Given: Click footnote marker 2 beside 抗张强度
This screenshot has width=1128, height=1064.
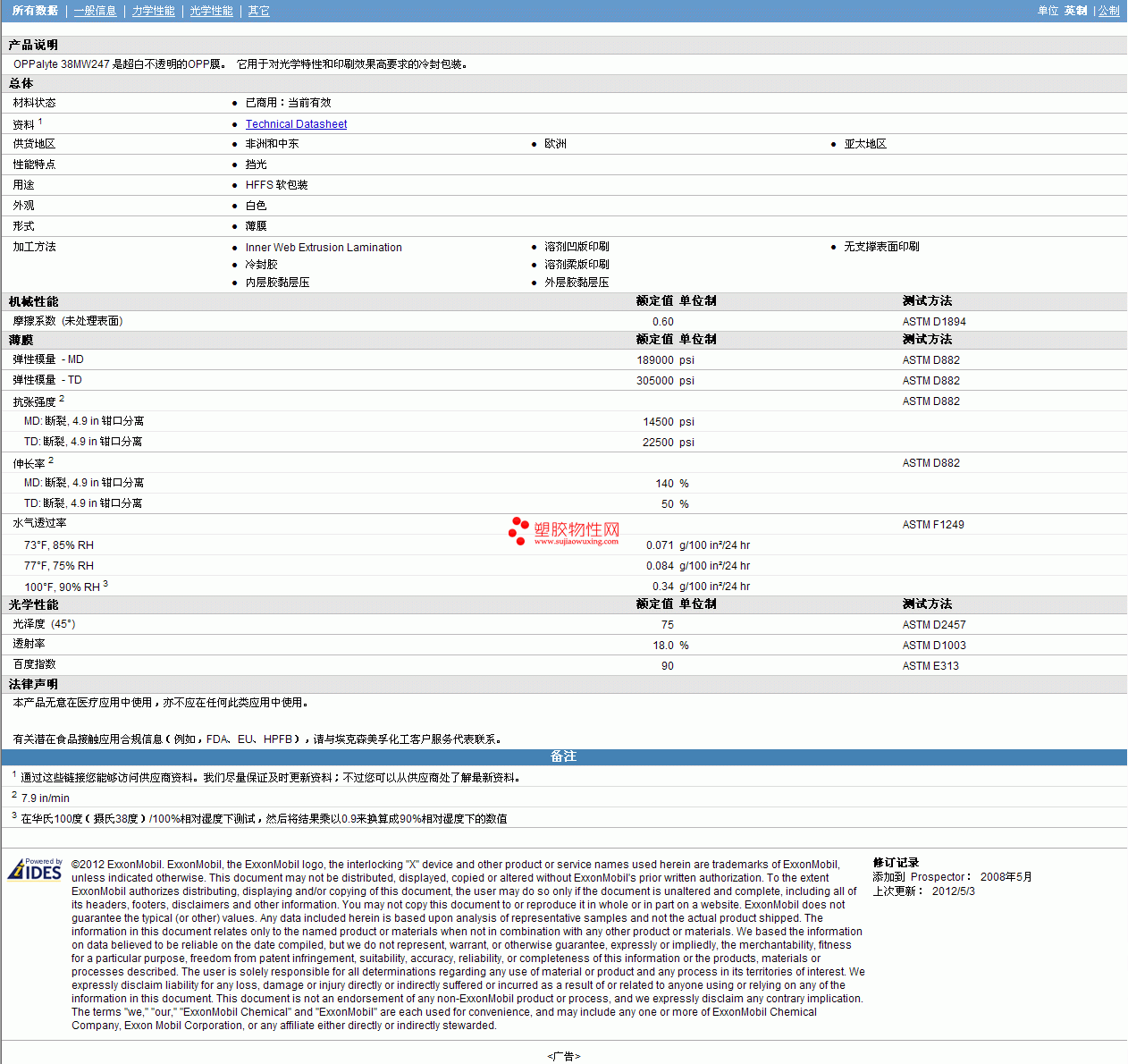Looking at the screenshot, I should [x=62, y=398].
